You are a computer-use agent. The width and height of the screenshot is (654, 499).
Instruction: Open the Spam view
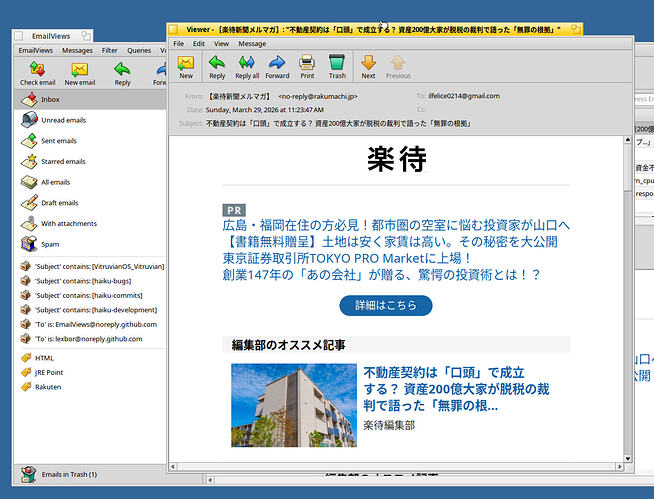(90, 244)
